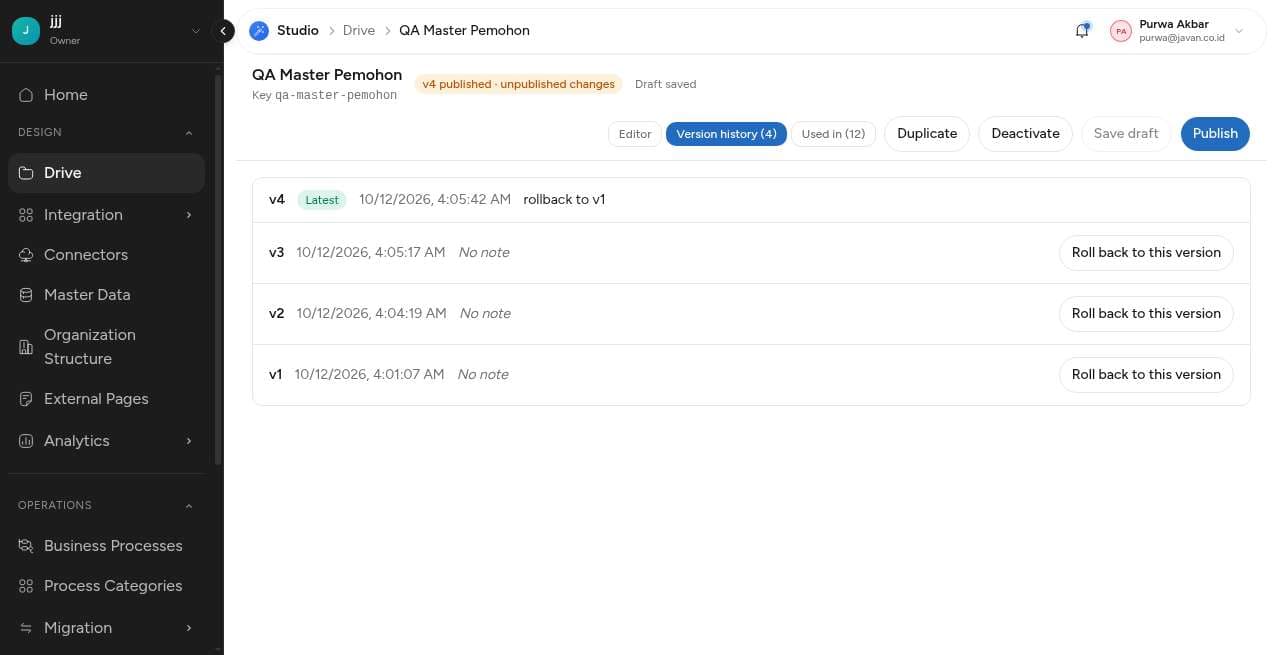The height and width of the screenshot is (655, 1279).
Task: Click the 'rollback to v1' note
Action: point(564,200)
